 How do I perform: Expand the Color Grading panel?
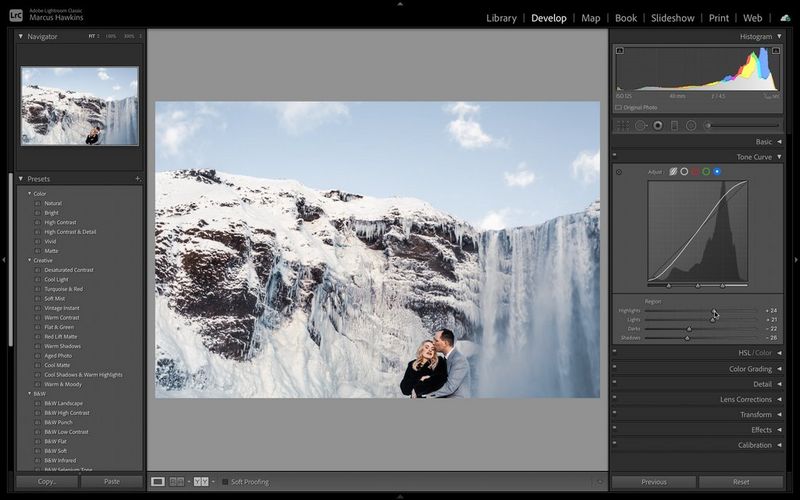[x=750, y=369]
